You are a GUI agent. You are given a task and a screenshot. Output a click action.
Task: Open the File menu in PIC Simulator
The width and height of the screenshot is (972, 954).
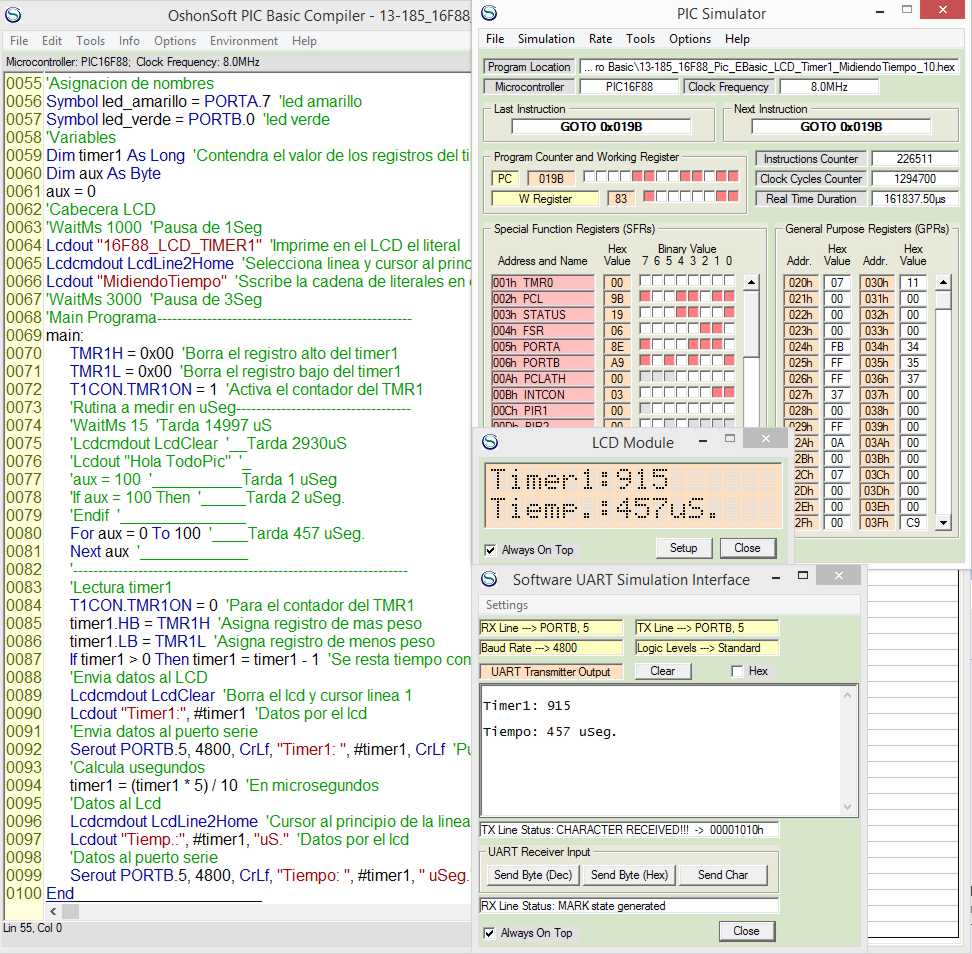tap(495, 39)
